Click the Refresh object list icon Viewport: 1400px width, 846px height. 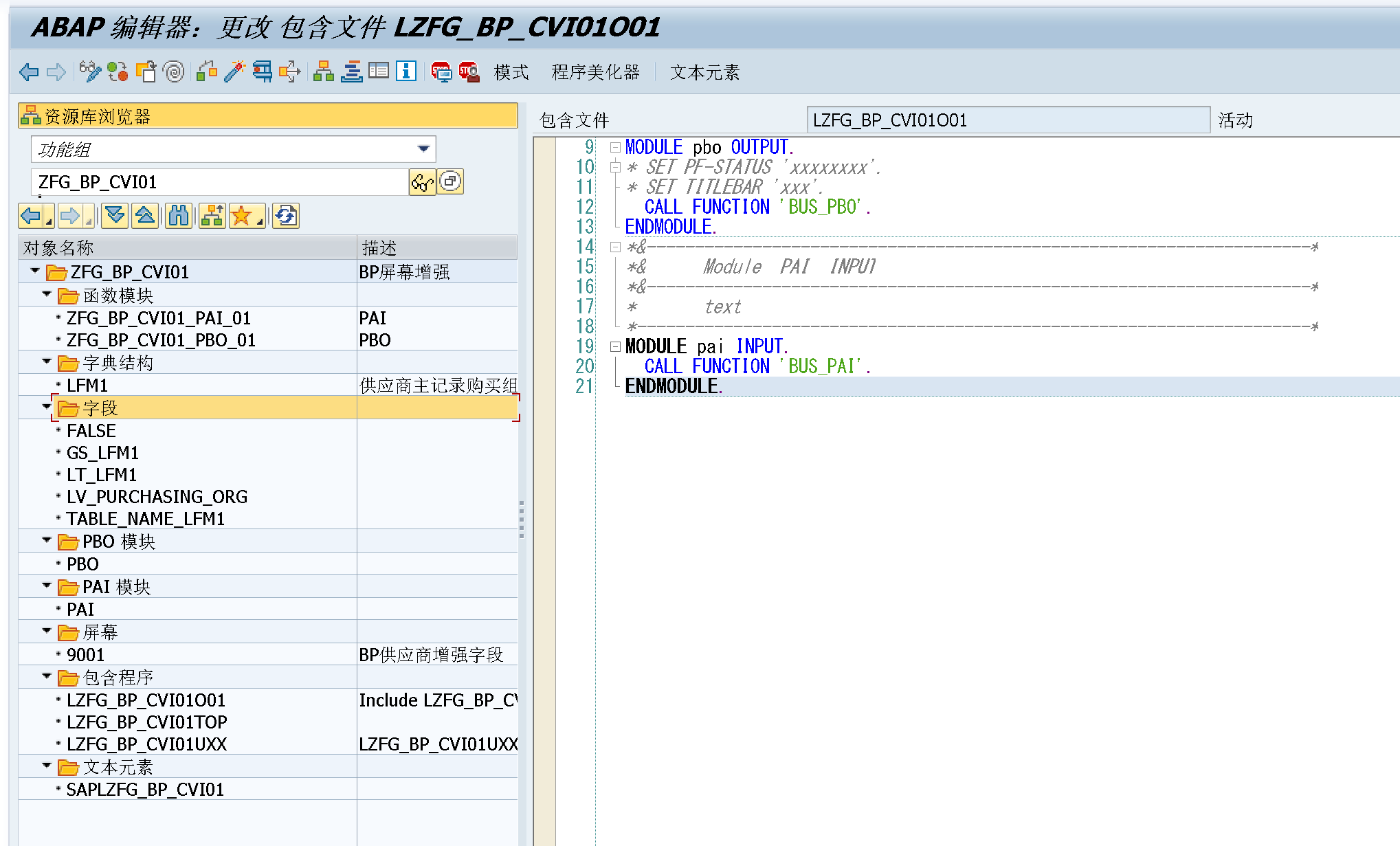tap(285, 216)
